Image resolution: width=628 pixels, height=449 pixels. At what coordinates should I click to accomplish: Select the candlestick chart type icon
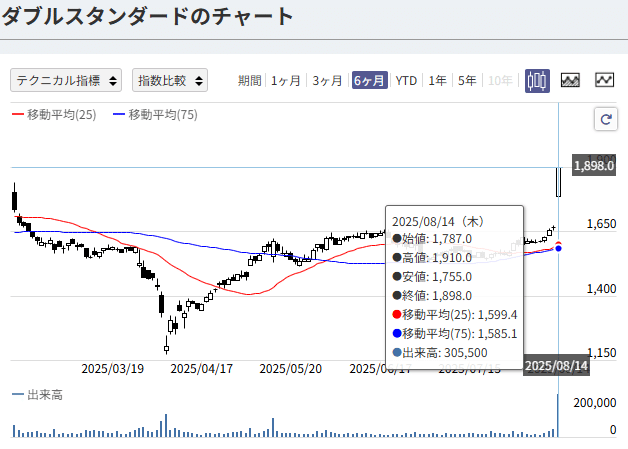(x=537, y=81)
